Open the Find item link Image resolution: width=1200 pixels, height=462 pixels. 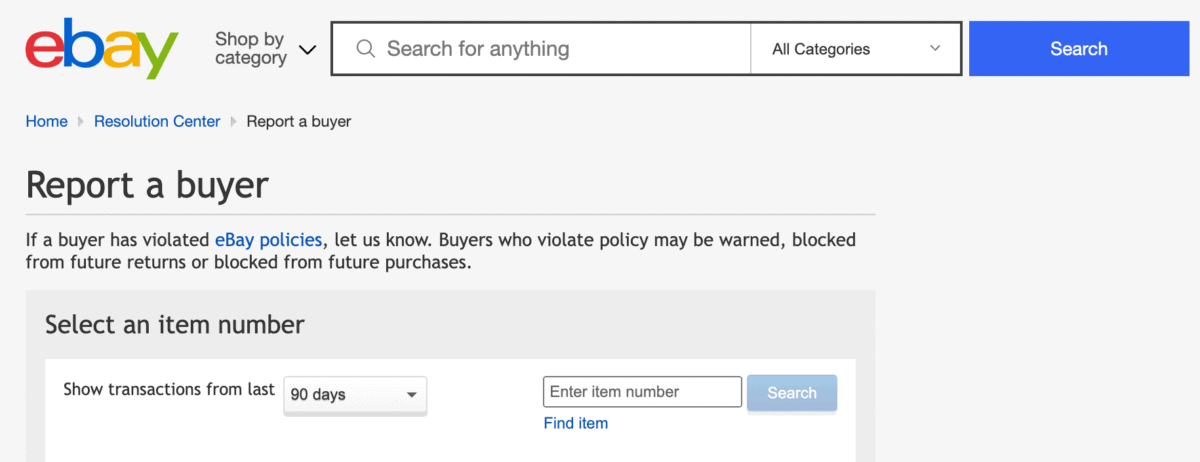576,423
